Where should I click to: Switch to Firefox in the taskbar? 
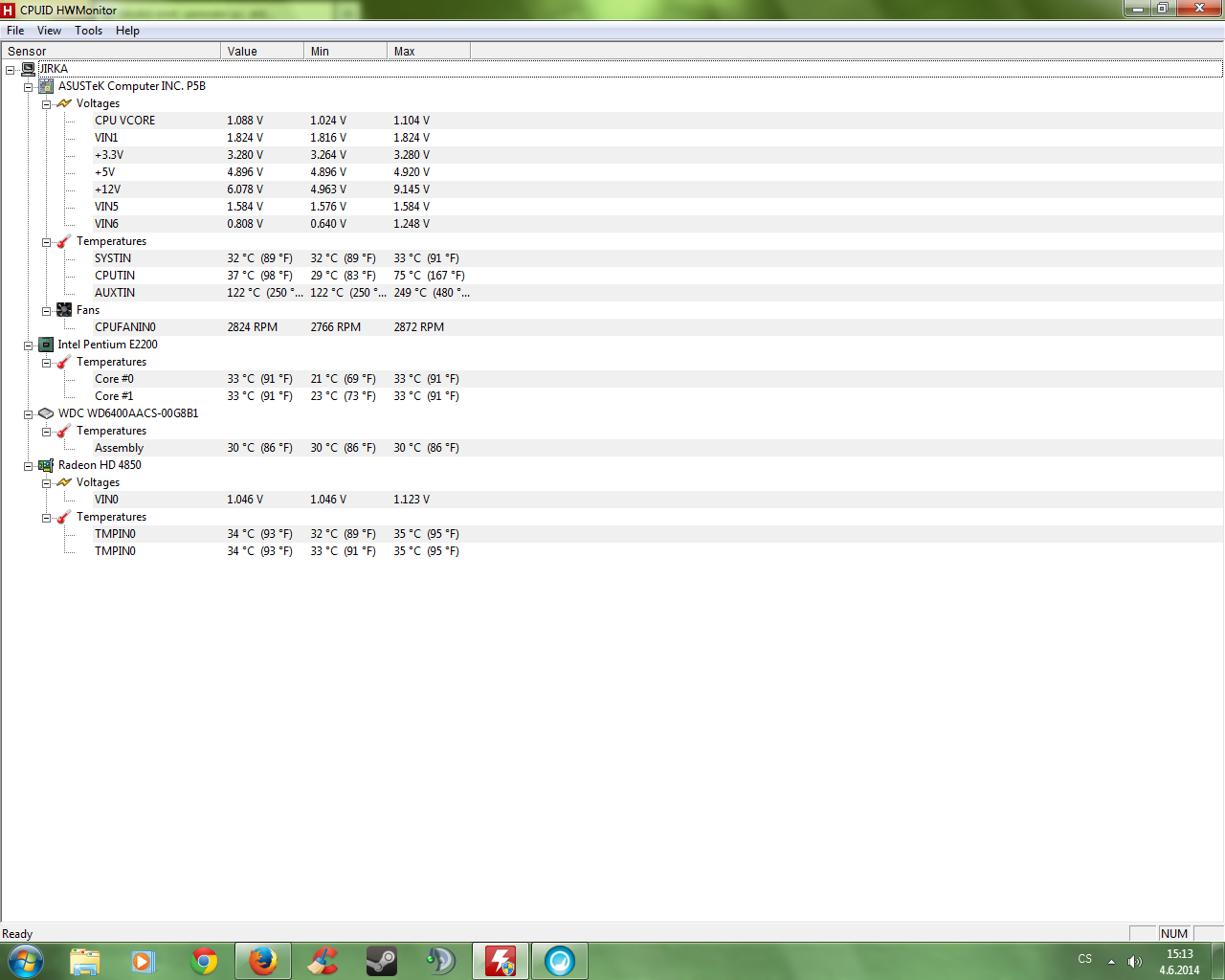click(263, 961)
